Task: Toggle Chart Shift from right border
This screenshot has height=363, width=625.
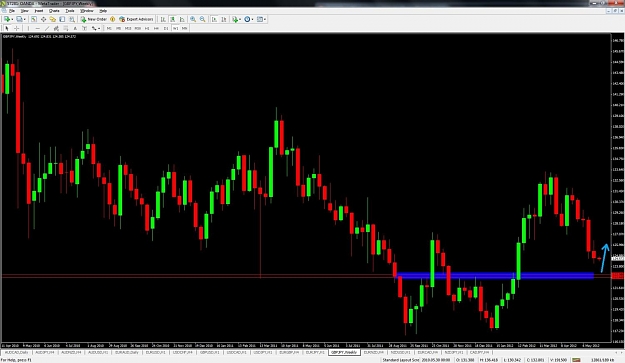Action: click(224, 19)
